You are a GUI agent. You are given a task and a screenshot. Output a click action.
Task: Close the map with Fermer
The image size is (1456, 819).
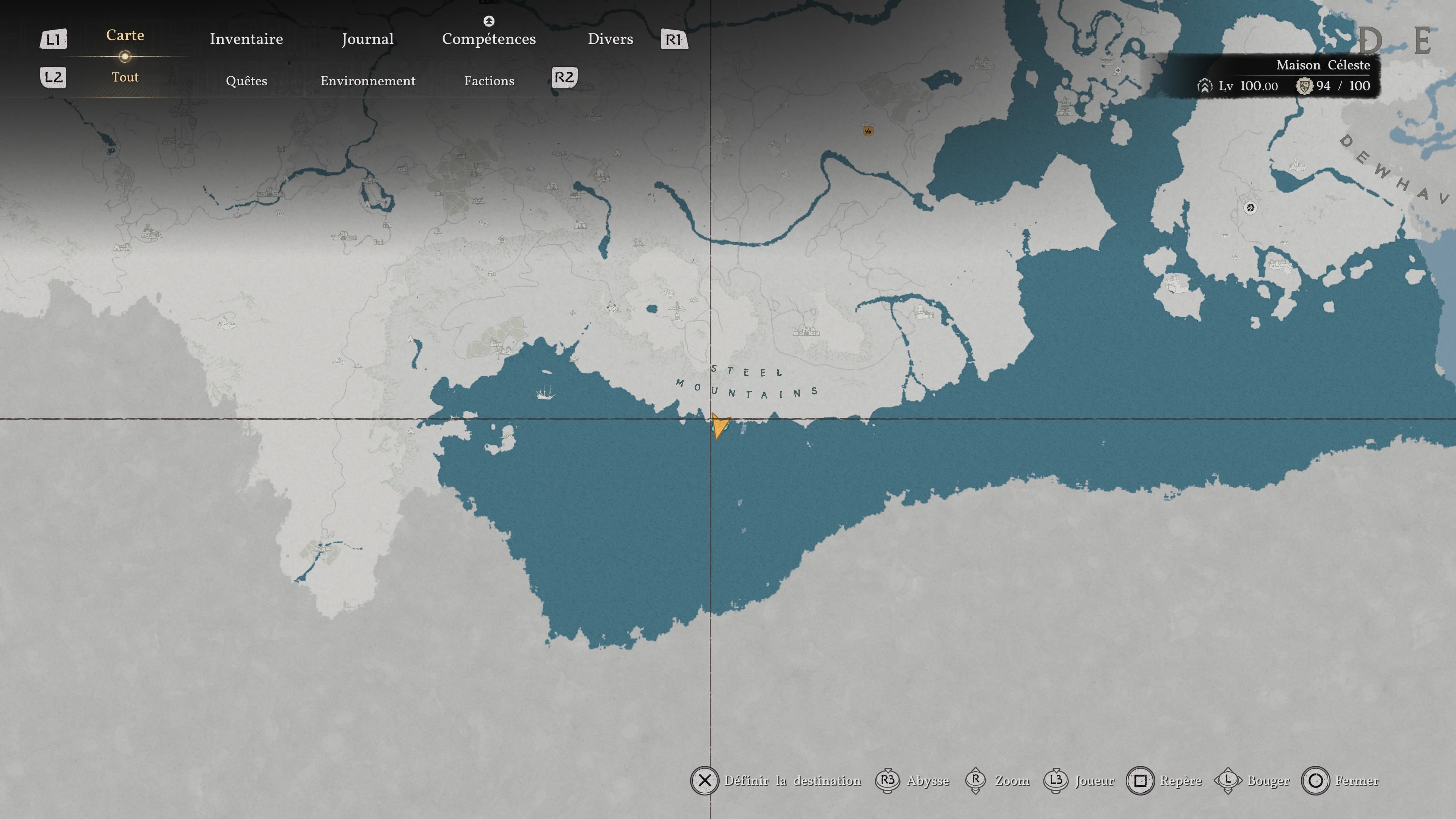coord(1357,781)
